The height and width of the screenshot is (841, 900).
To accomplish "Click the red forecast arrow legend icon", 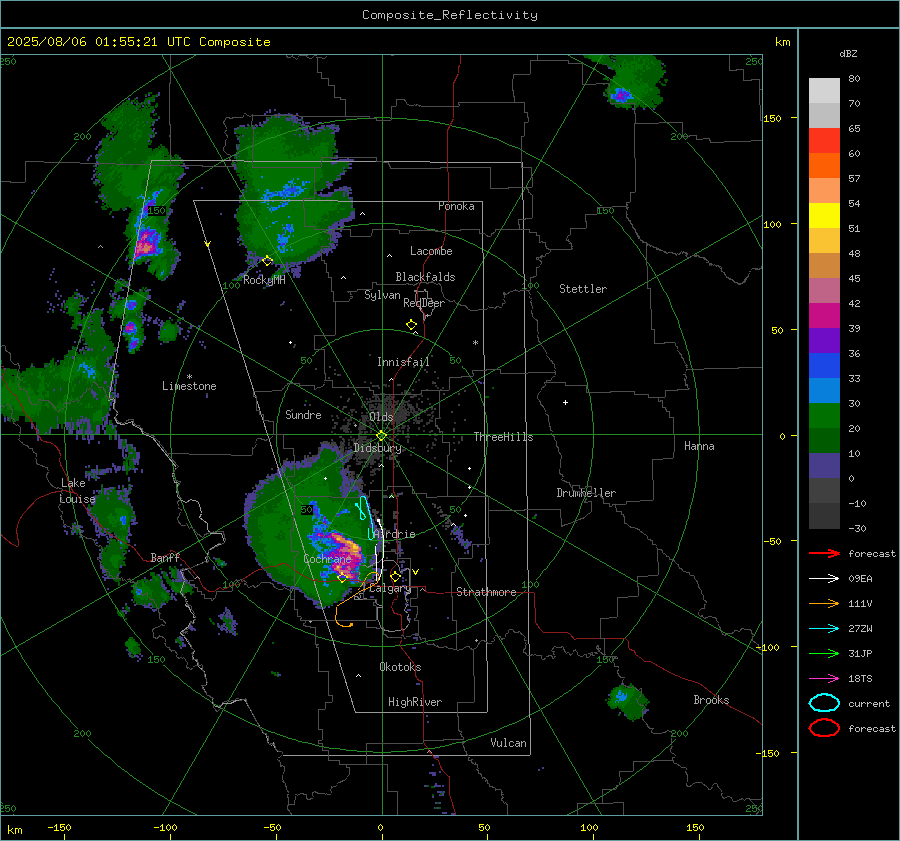I will click(x=824, y=553).
